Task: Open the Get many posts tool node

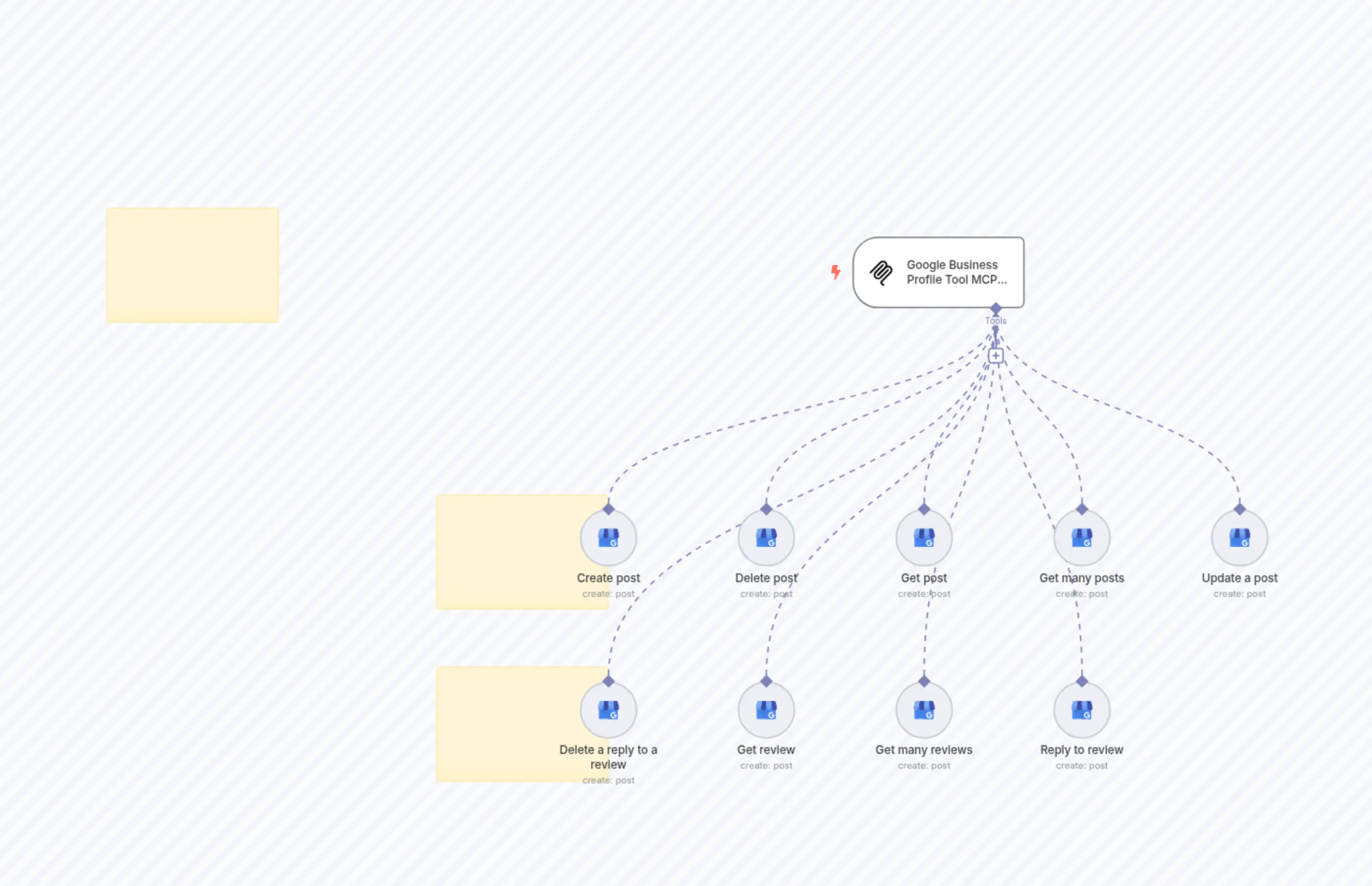Action: (1081, 537)
